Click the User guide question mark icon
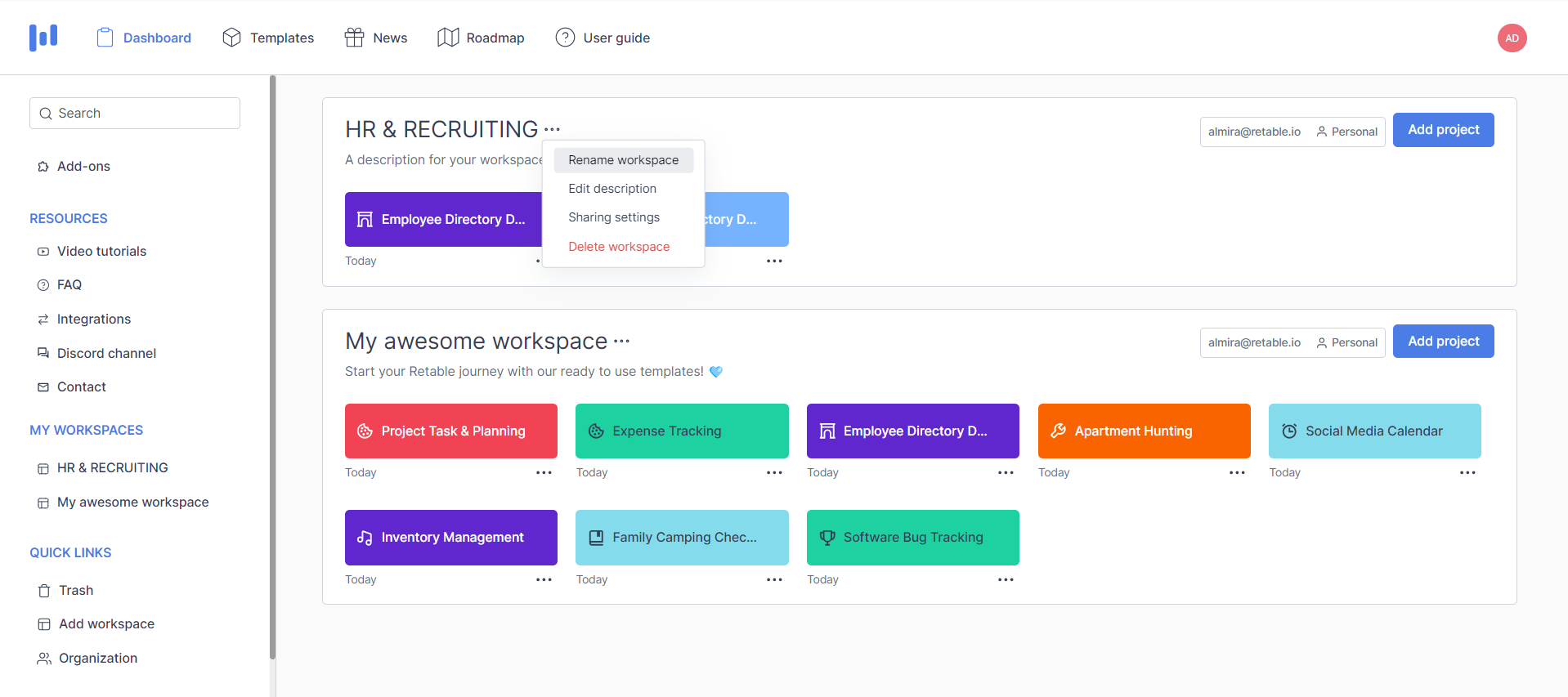1568x697 pixels. coord(565,38)
